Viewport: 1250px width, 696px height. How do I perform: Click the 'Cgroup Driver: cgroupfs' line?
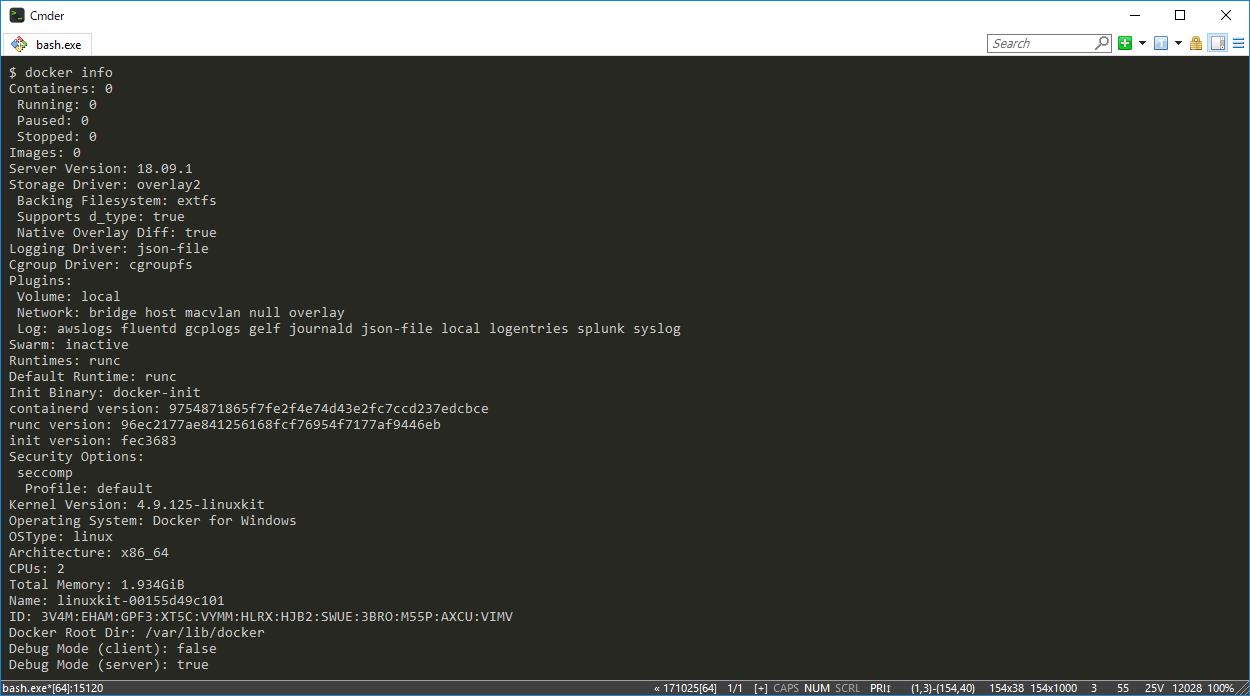click(x=101, y=264)
